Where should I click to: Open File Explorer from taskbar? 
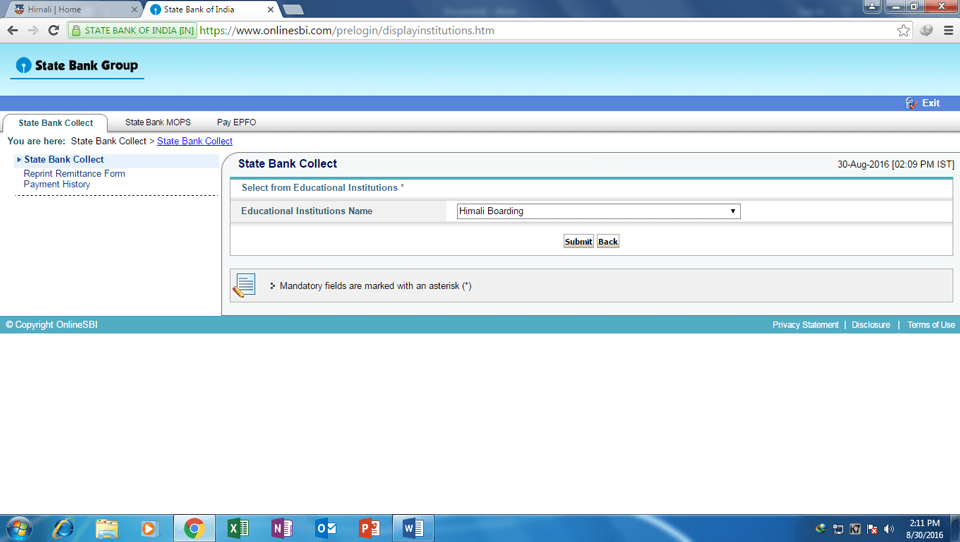pyautogui.click(x=107, y=528)
